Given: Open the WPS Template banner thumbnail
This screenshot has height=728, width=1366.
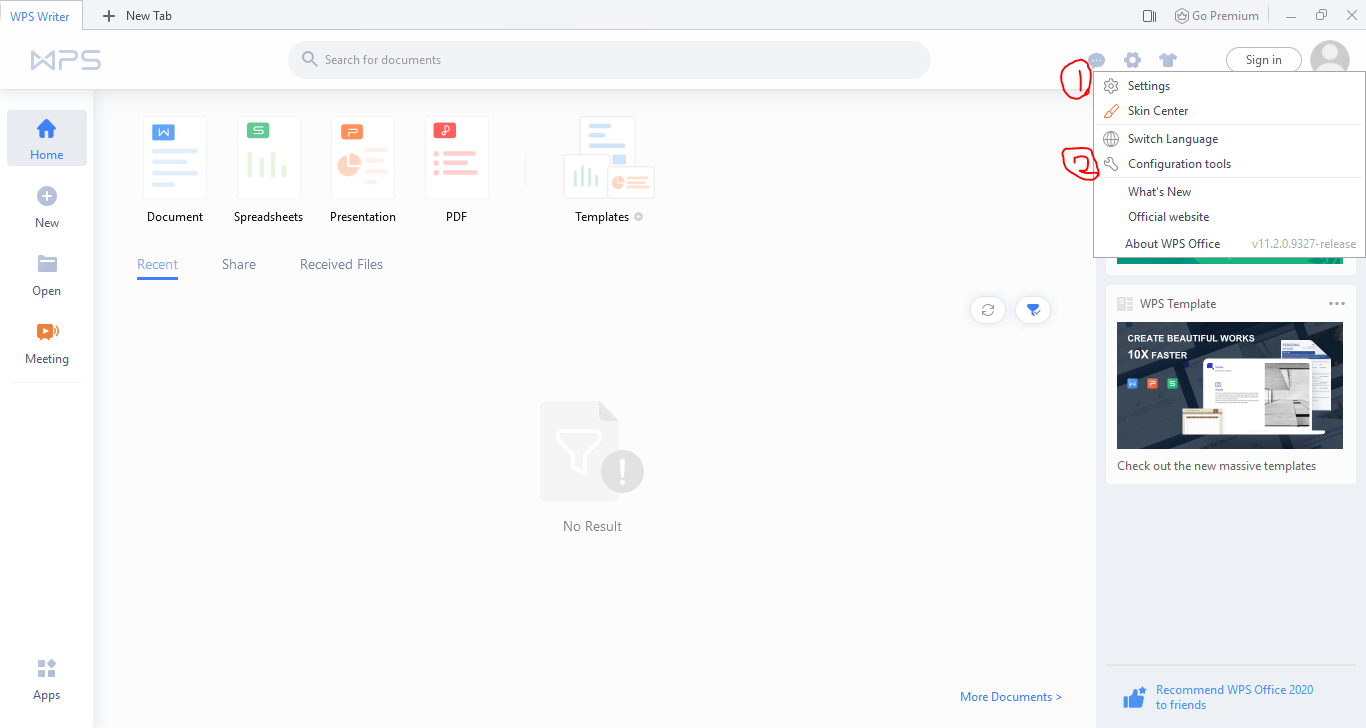Looking at the screenshot, I should 1230,385.
